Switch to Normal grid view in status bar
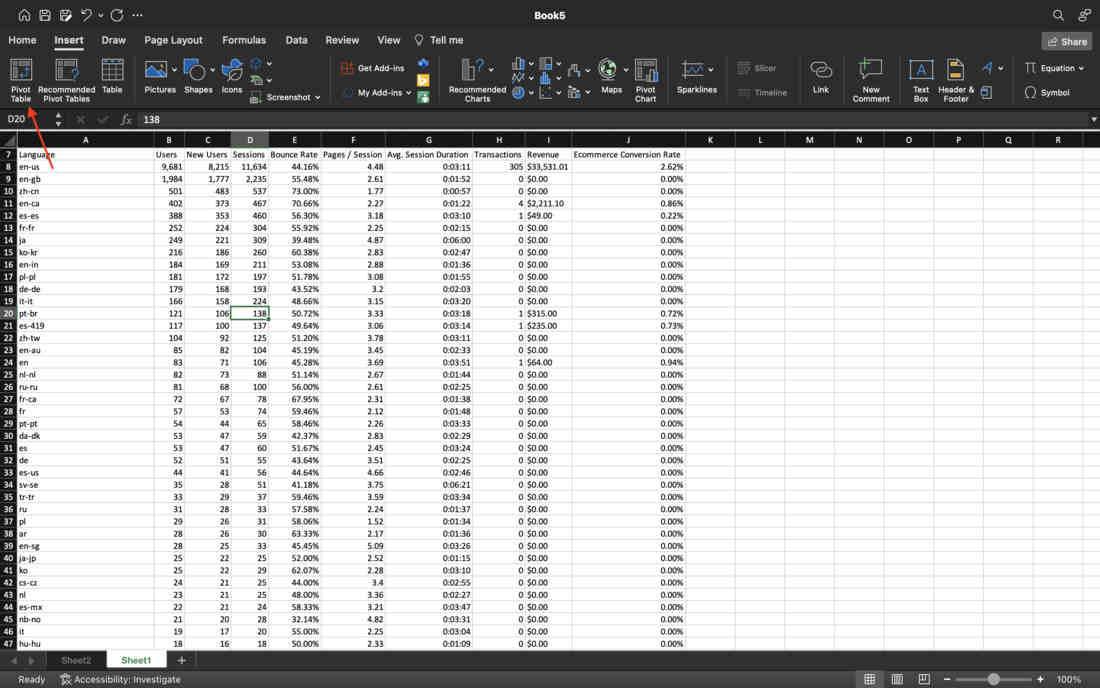 869,679
